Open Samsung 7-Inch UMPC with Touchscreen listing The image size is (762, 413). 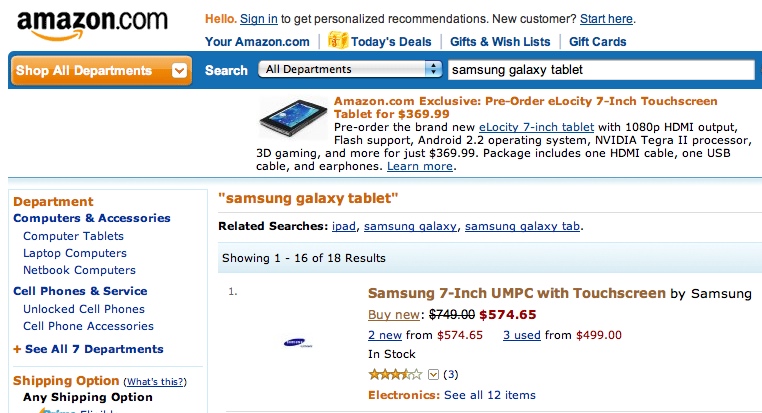(x=516, y=293)
